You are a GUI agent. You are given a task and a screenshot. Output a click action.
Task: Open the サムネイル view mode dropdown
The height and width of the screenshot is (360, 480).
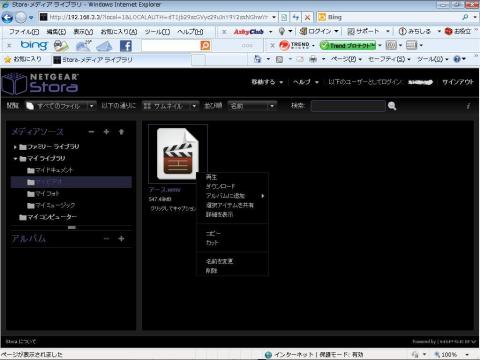click(x=170, y=106)
